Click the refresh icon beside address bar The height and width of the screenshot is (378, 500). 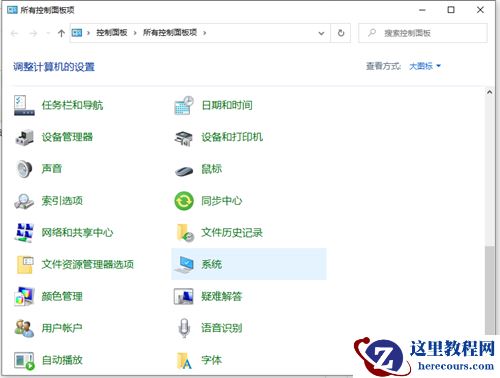point(341,33)
